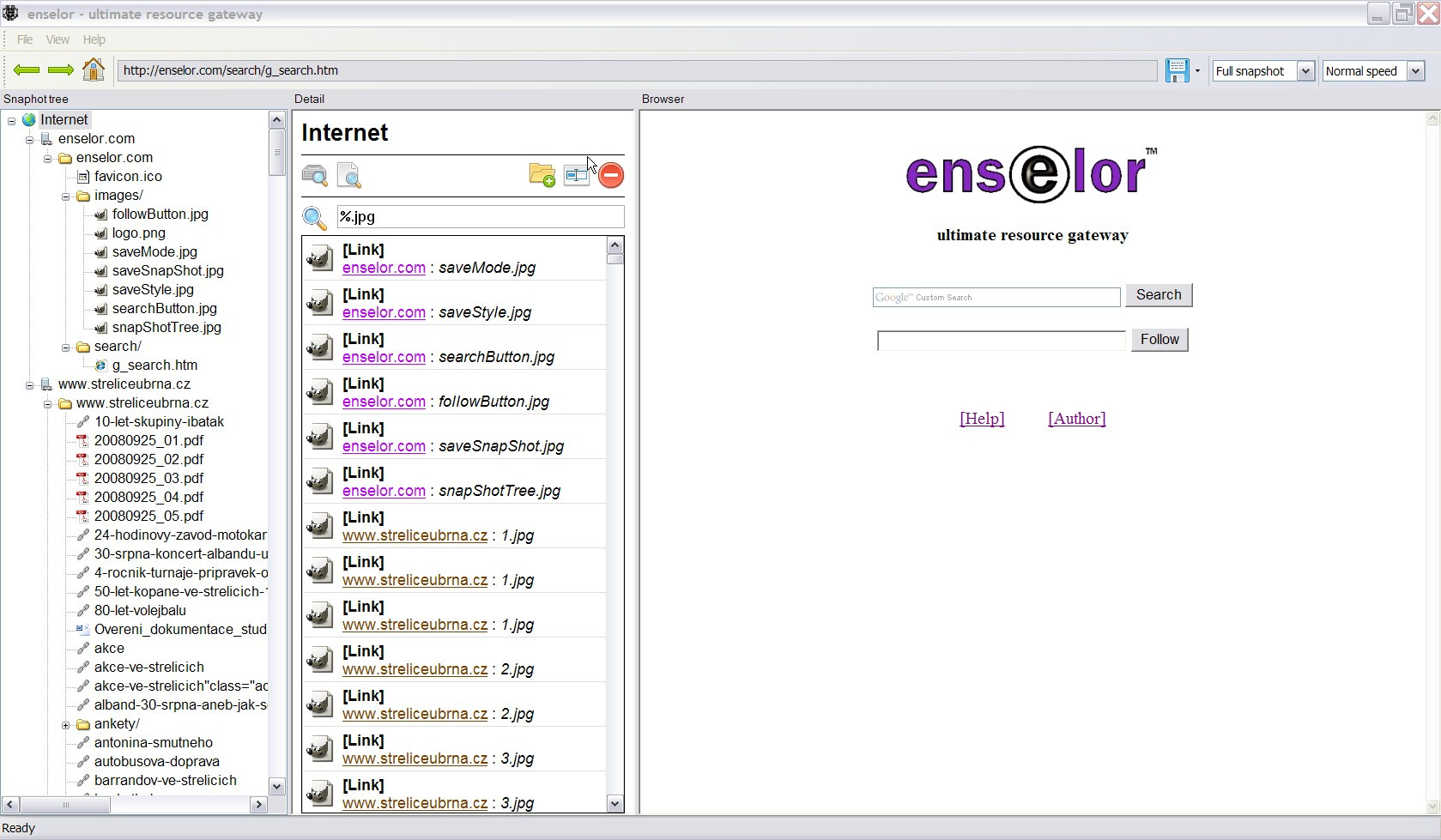Select barrandov-ve-strelicich in the tree
Image resolution: width=1441 pixels, height=840 pixels.
[166, 780]
